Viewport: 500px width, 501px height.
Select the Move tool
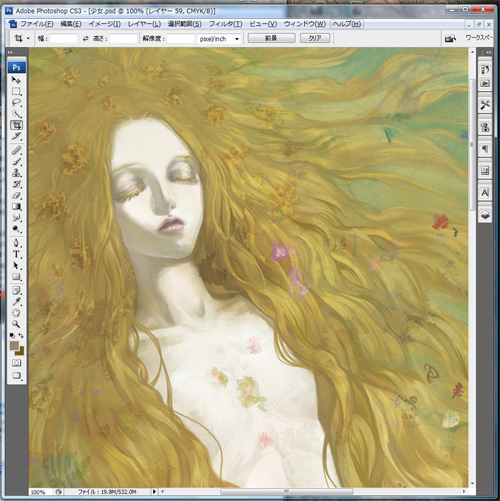[x=16, y=80]
